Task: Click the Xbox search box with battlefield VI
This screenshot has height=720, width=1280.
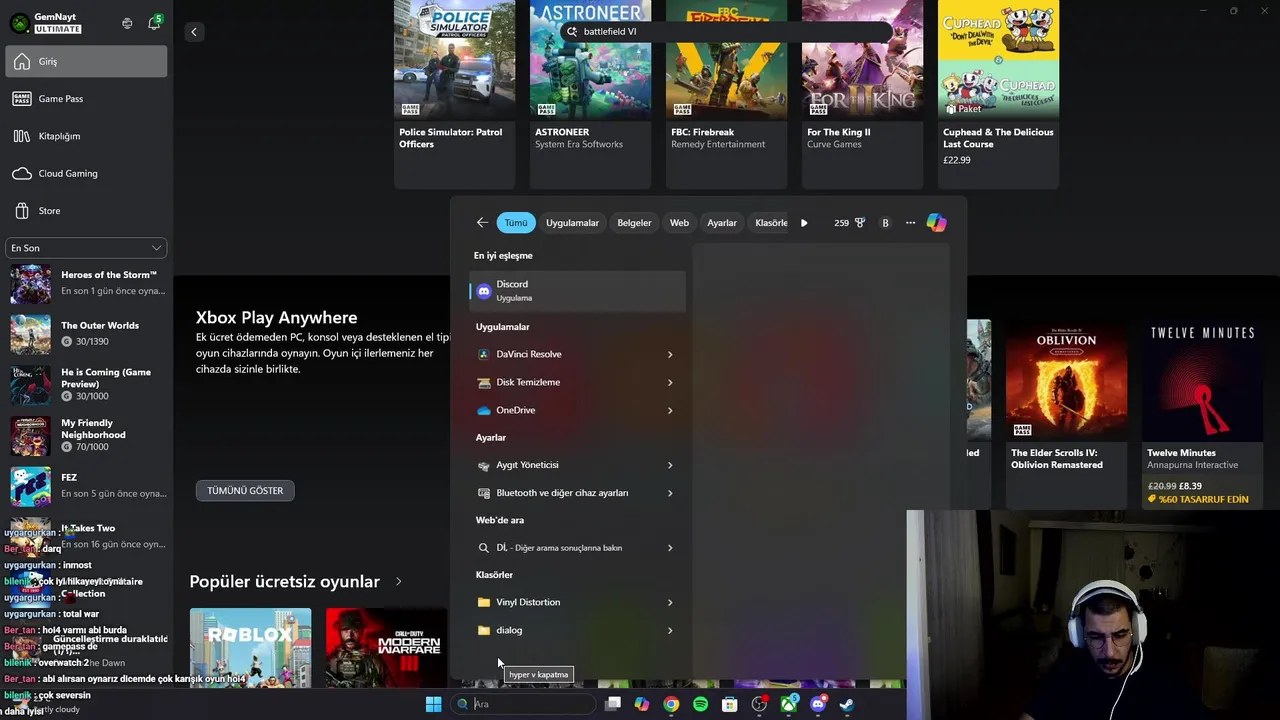Action: coord(726,32)
